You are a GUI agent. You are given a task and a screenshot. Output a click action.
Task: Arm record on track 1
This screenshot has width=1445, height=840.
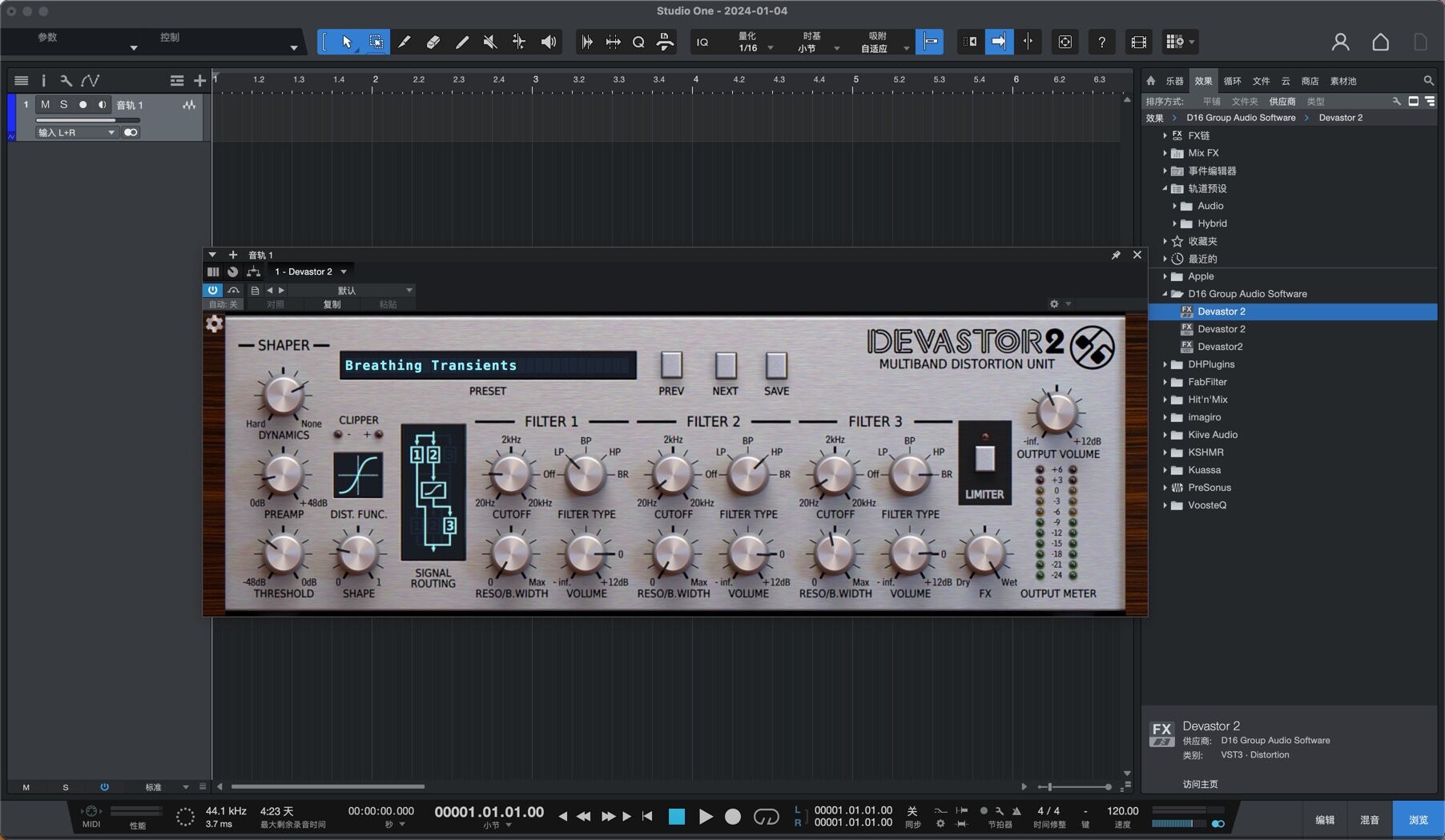click(83, 104)
